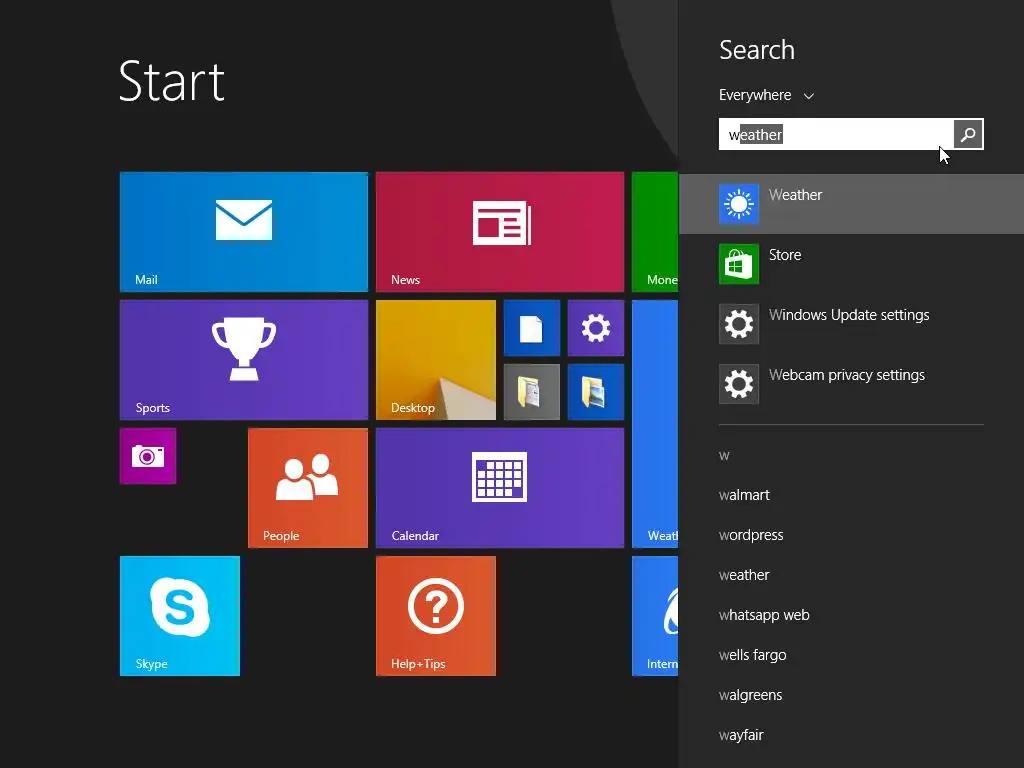Open the News tile
This screenshot has width=1024, height=768.
click(x=500, y=232)
